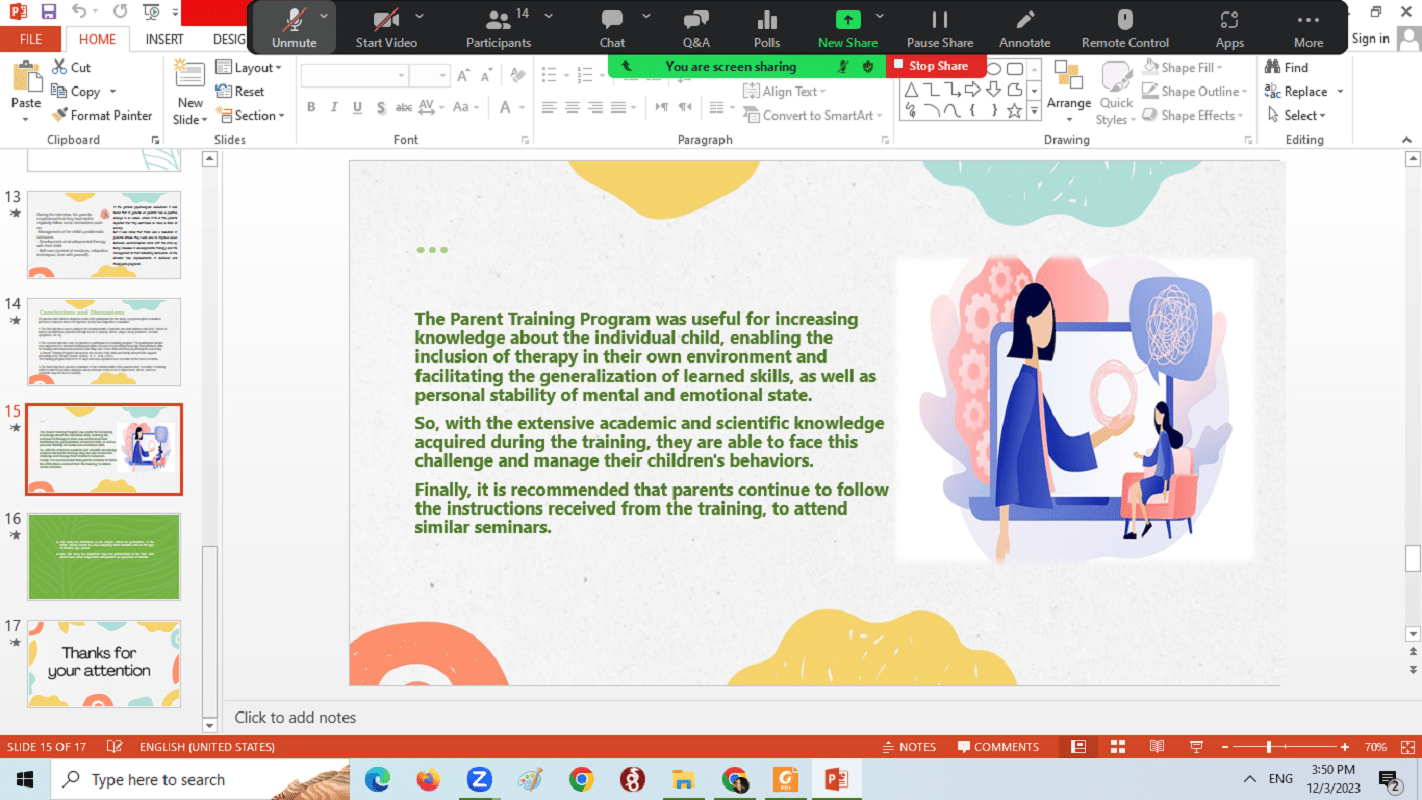Open the FILE menu tab
This screenshot has height=800, width=1422.
click(x=31, y=39)
